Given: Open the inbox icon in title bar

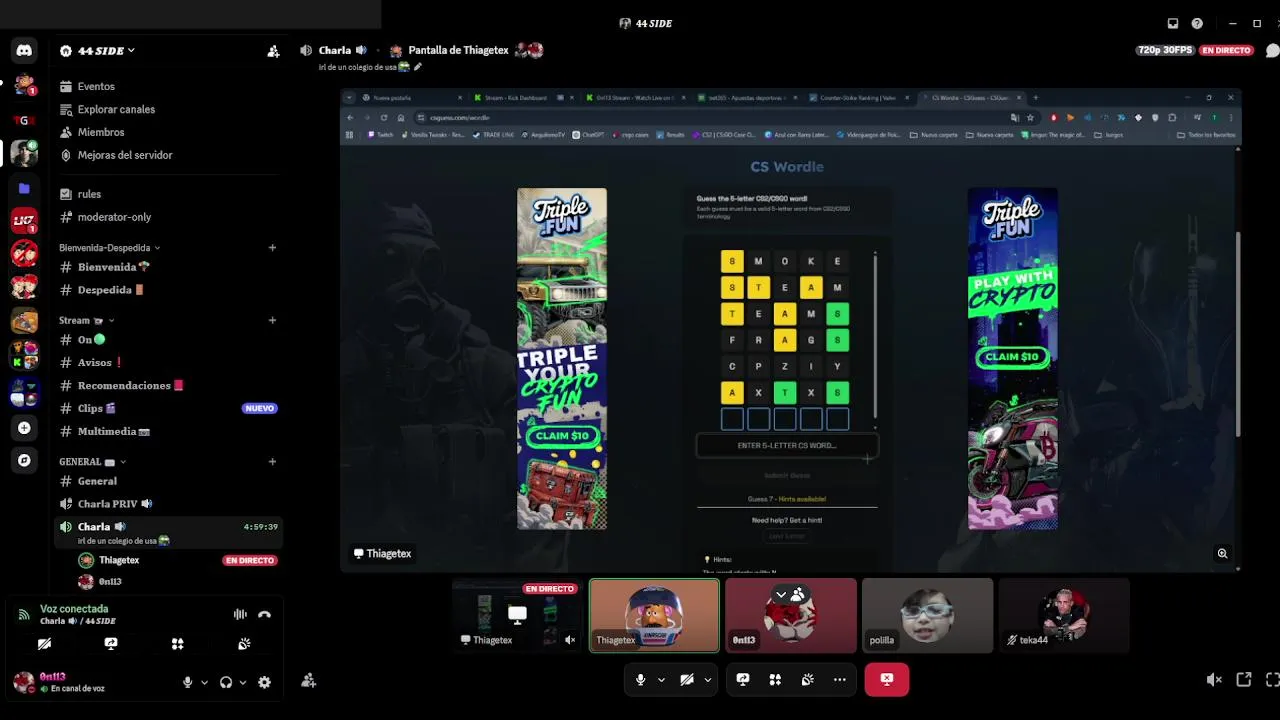Looking at the screenshot, I should (1173, 23).
